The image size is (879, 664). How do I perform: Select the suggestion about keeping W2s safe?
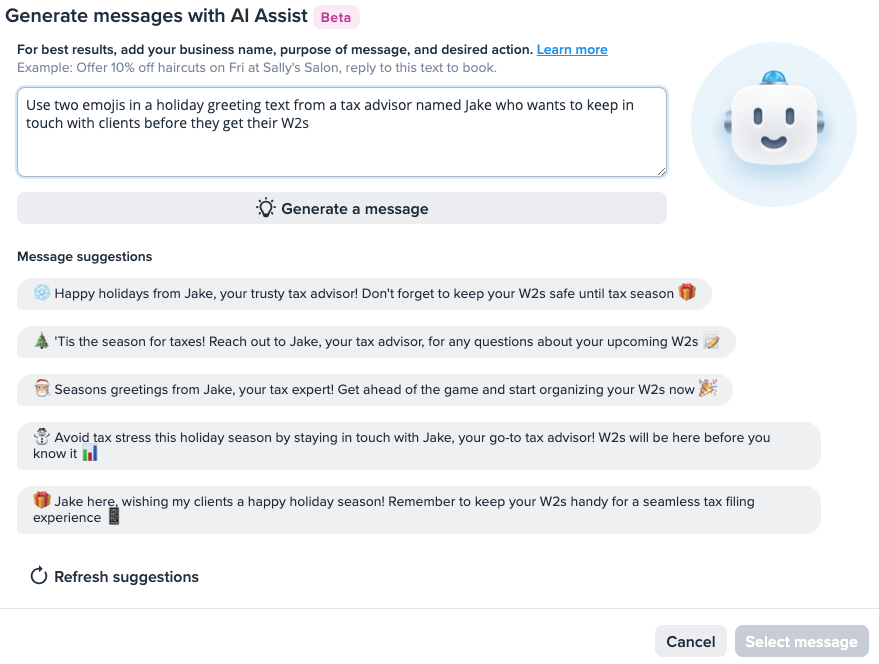(364, 293)
